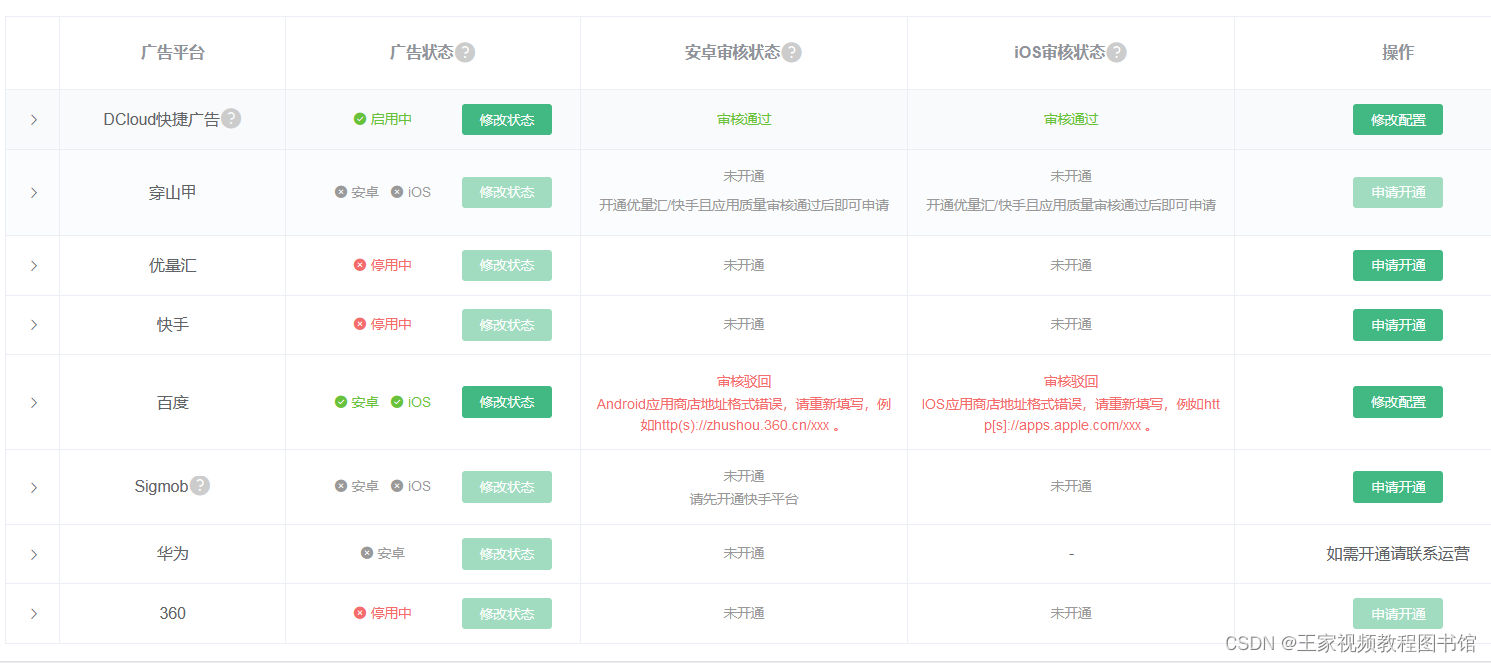Image resolution: width=1491 pixels, height=663 pixels.
Task: Click 修改状态 button in Sigmob row
Action: coord(507,487)
